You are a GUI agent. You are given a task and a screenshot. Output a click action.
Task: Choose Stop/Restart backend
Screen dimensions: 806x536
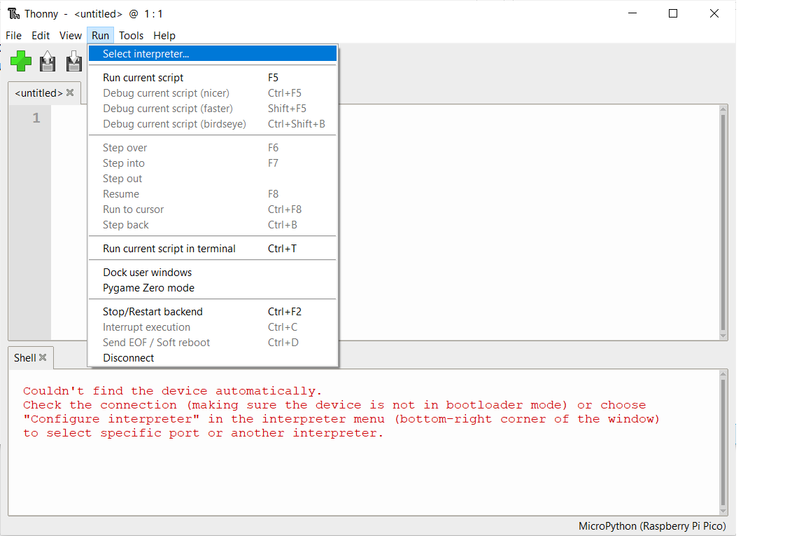[x=213, y=311]
